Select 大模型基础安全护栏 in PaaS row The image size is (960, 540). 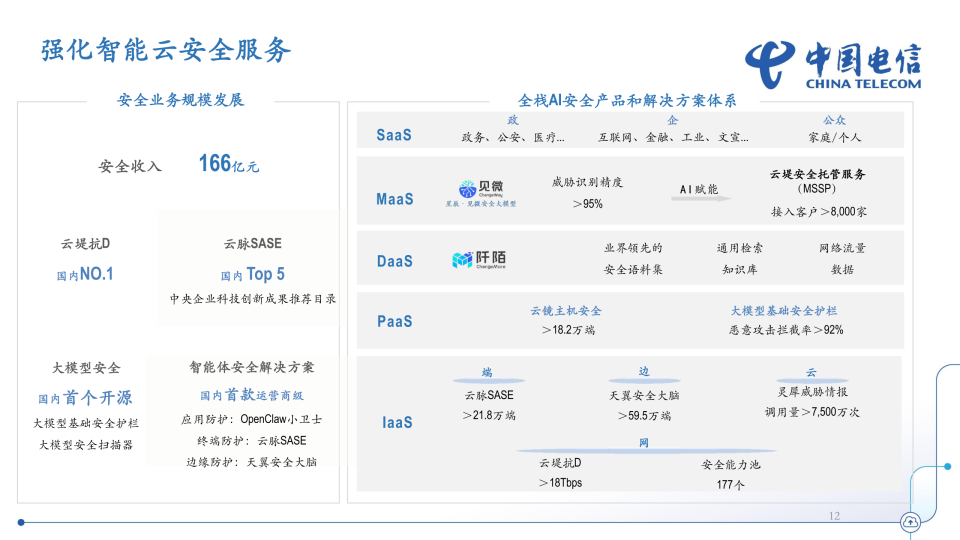click(784, 311)
